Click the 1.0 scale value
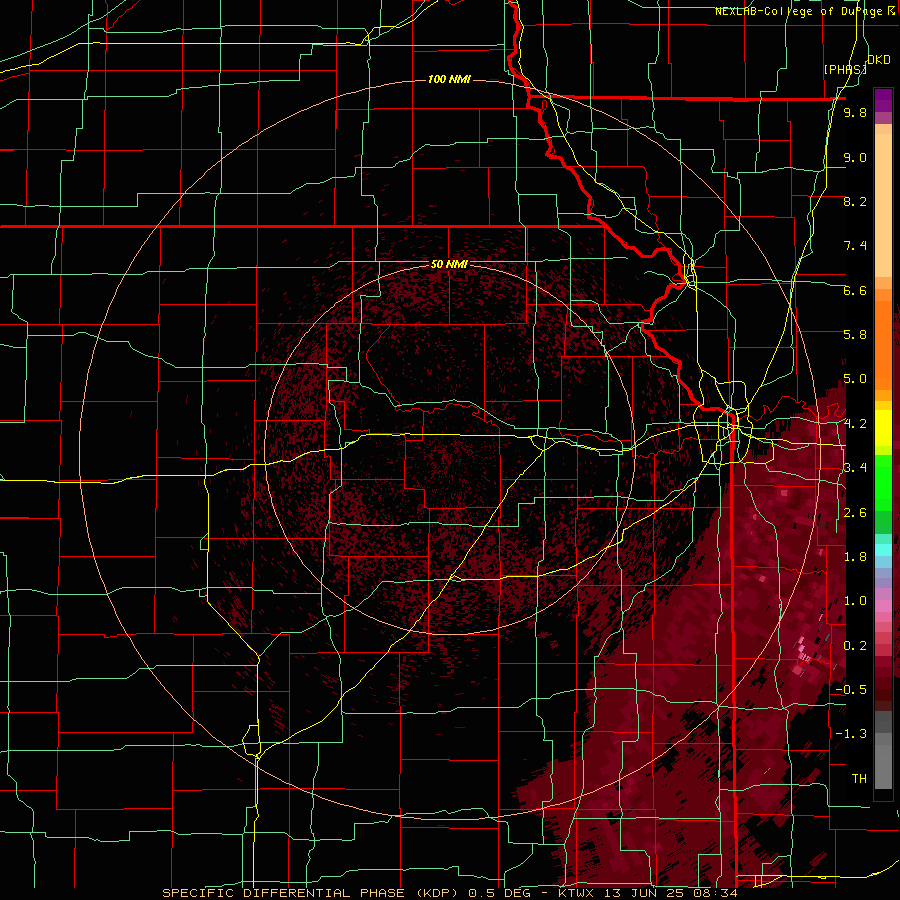 (855, 600)
